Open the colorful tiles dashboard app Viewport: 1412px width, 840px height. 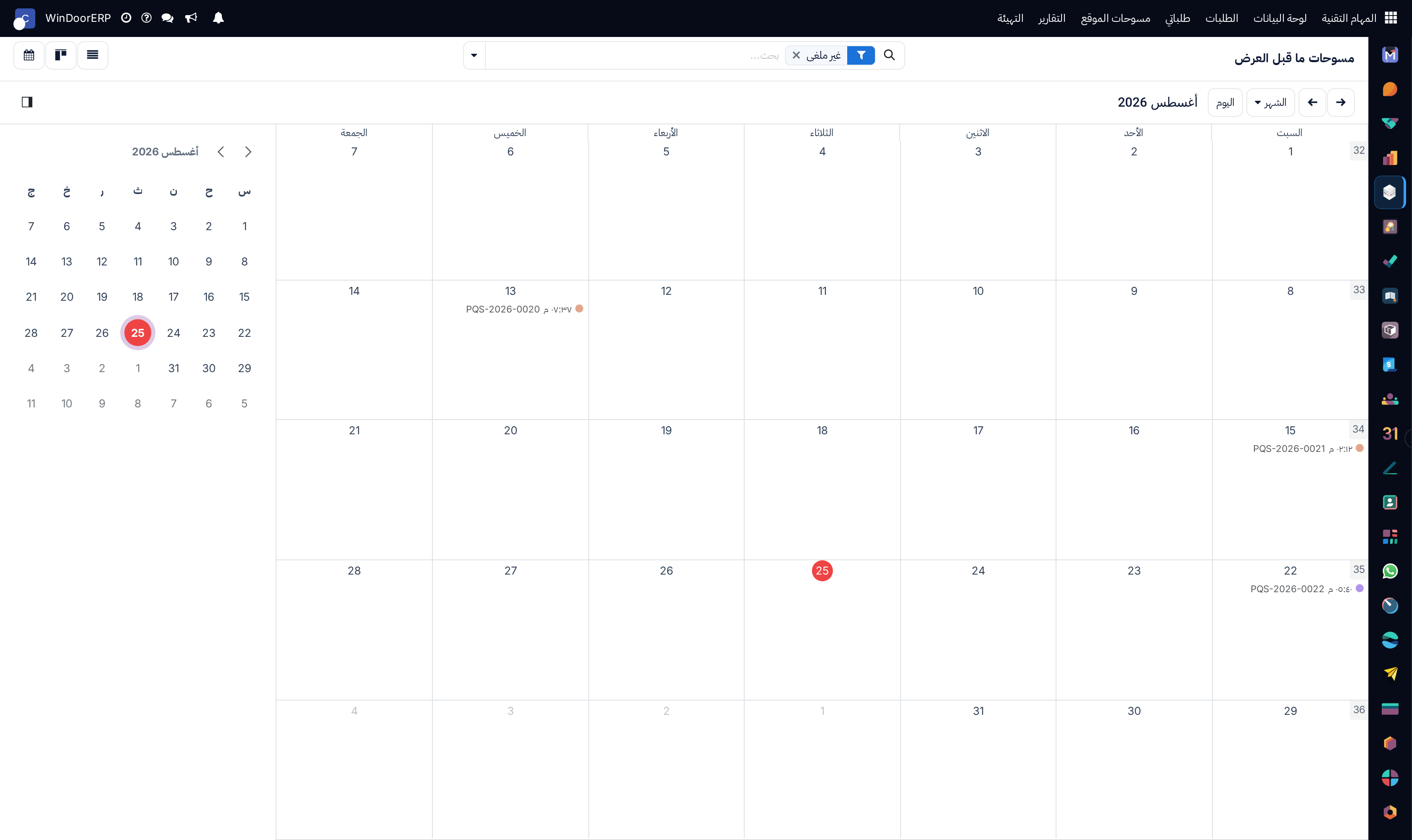(x=1390, y=537)
